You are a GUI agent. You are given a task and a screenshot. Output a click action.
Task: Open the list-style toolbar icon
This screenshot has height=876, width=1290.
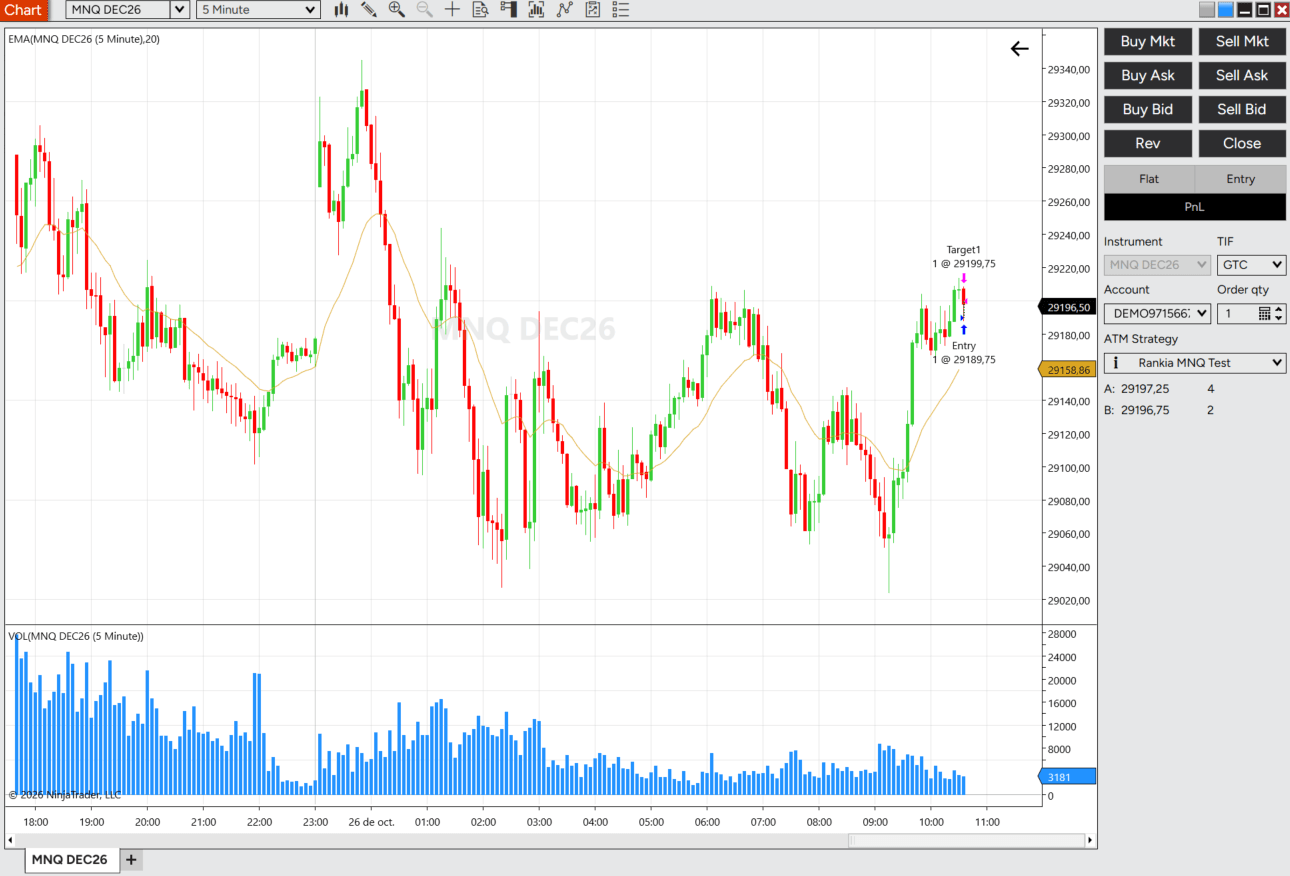621,10
